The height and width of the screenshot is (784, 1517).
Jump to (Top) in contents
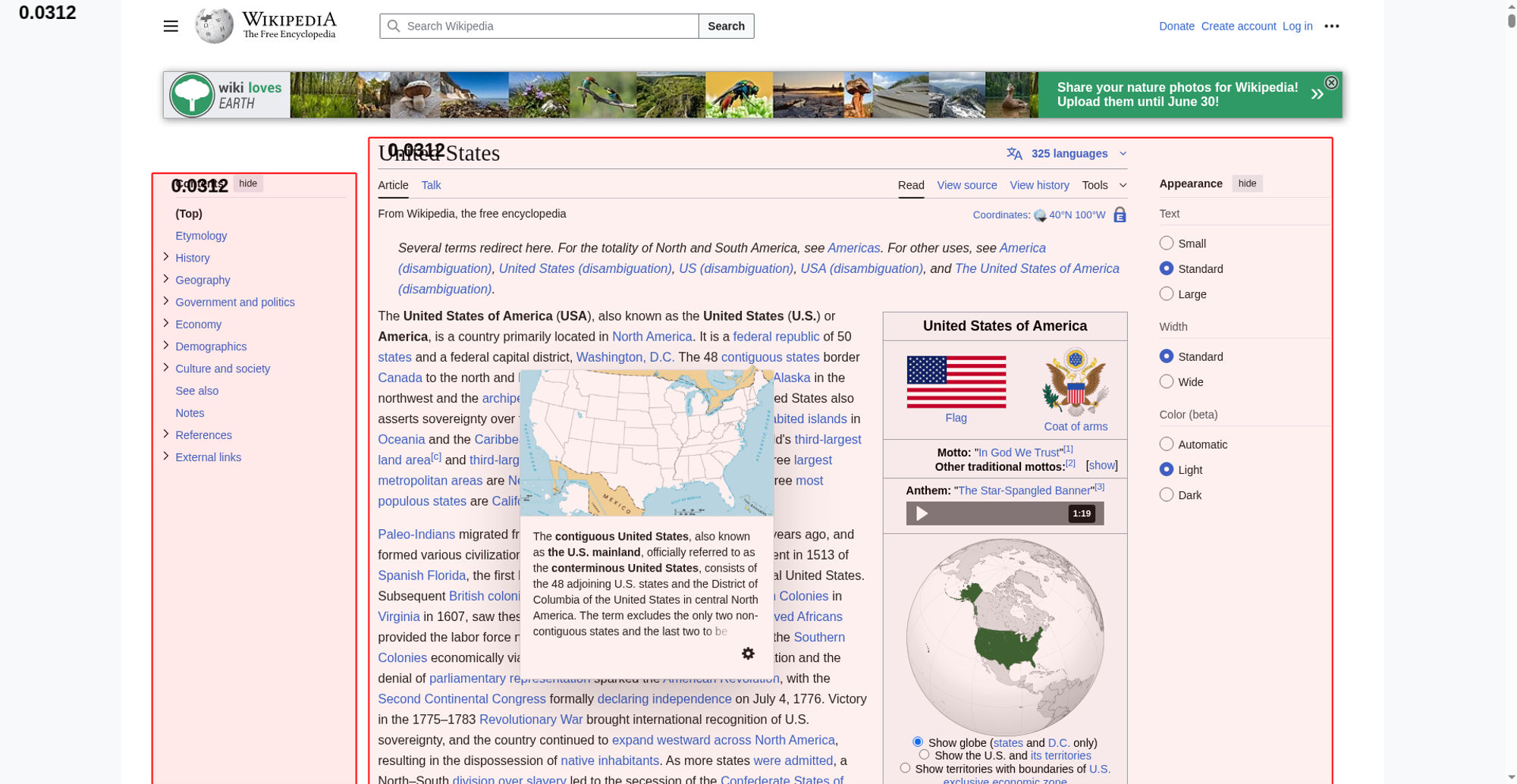189,214
